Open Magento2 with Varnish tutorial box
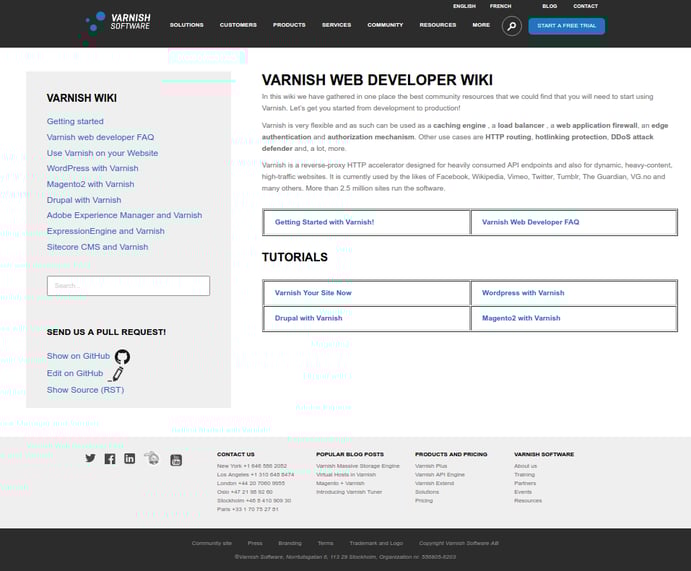Viewport: 691px width, 571px height. point(574,318)
